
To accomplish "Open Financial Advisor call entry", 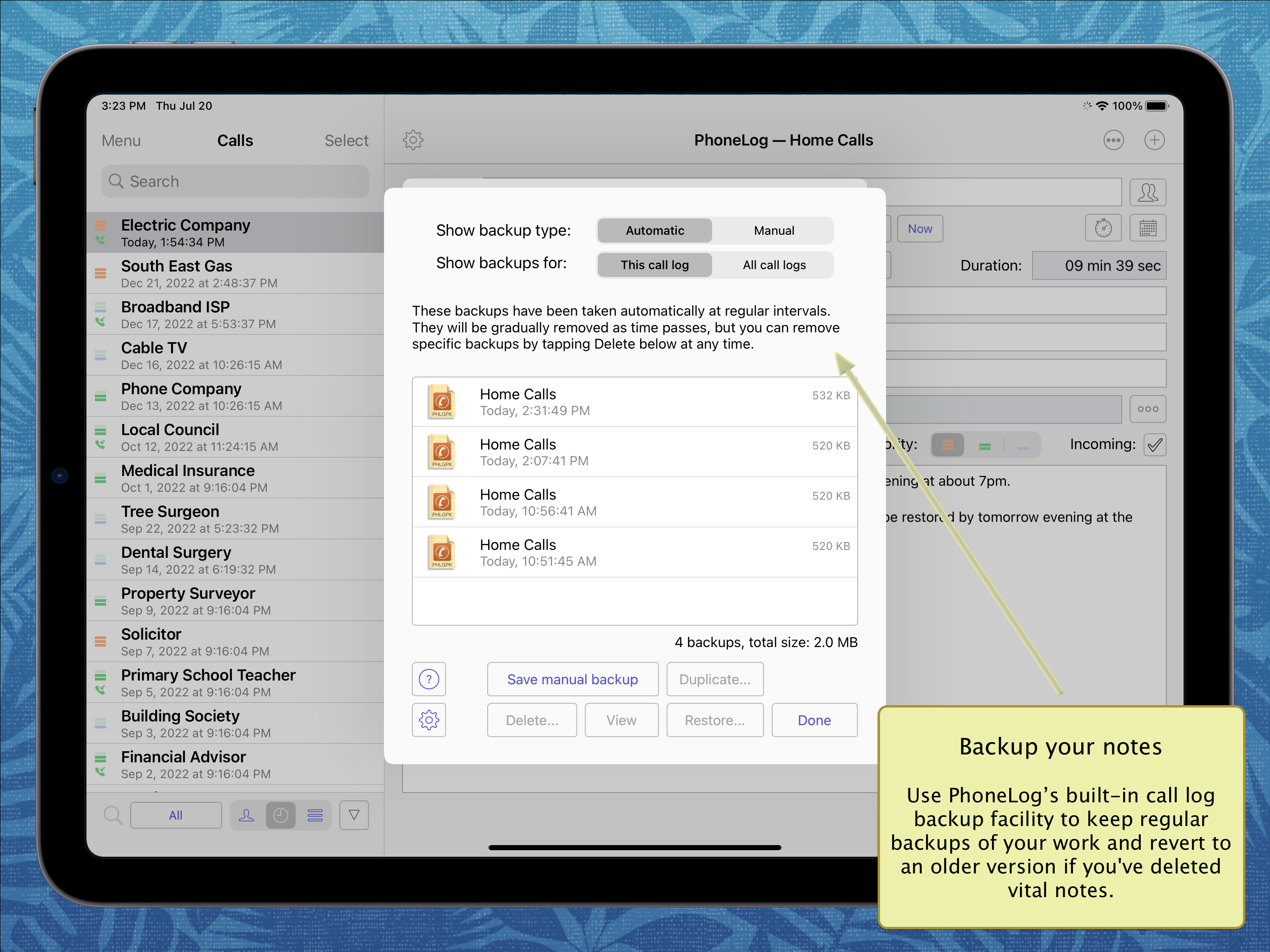I will point(235,765).
